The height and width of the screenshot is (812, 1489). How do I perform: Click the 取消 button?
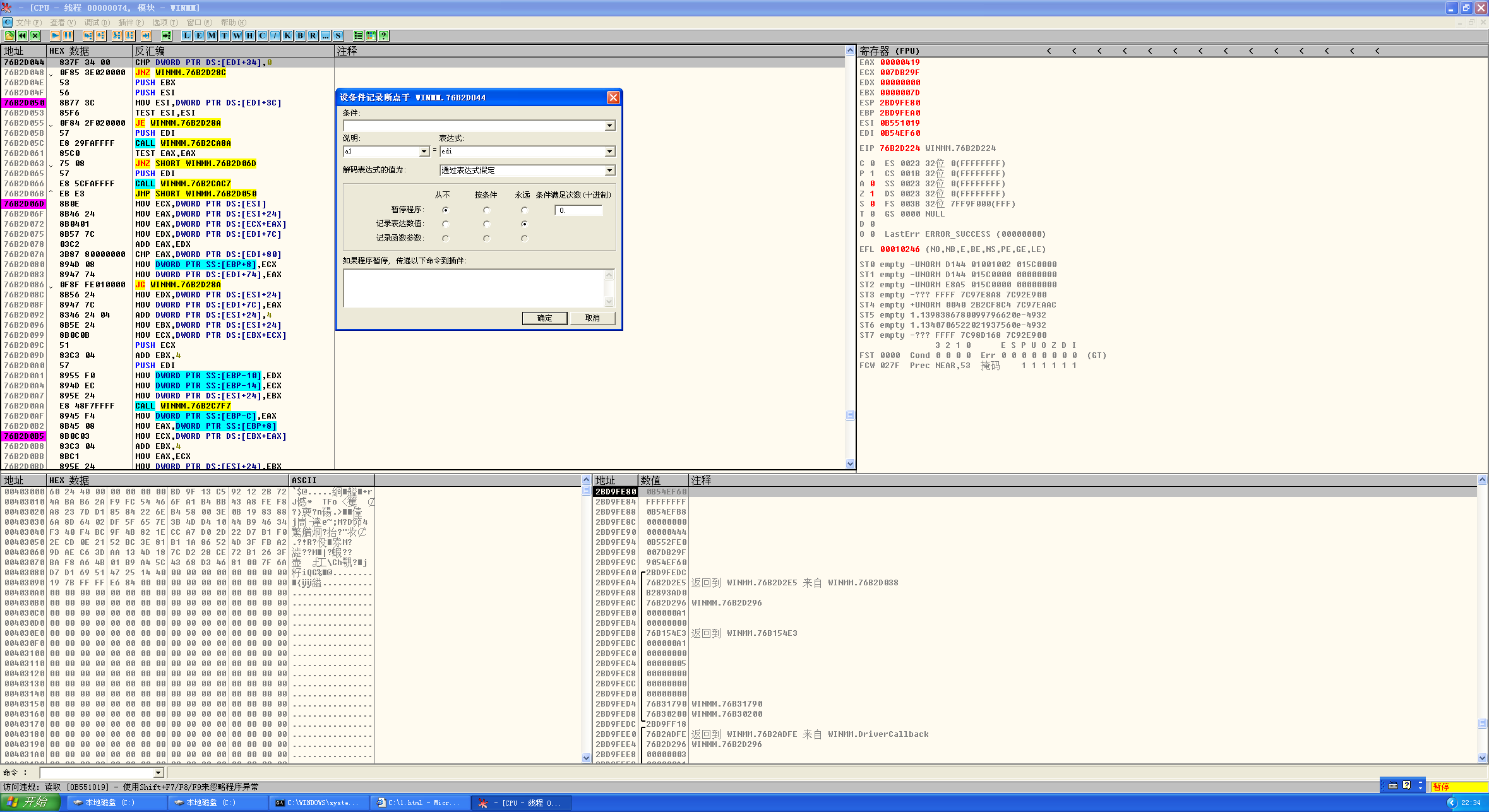(x=592, y=318)
